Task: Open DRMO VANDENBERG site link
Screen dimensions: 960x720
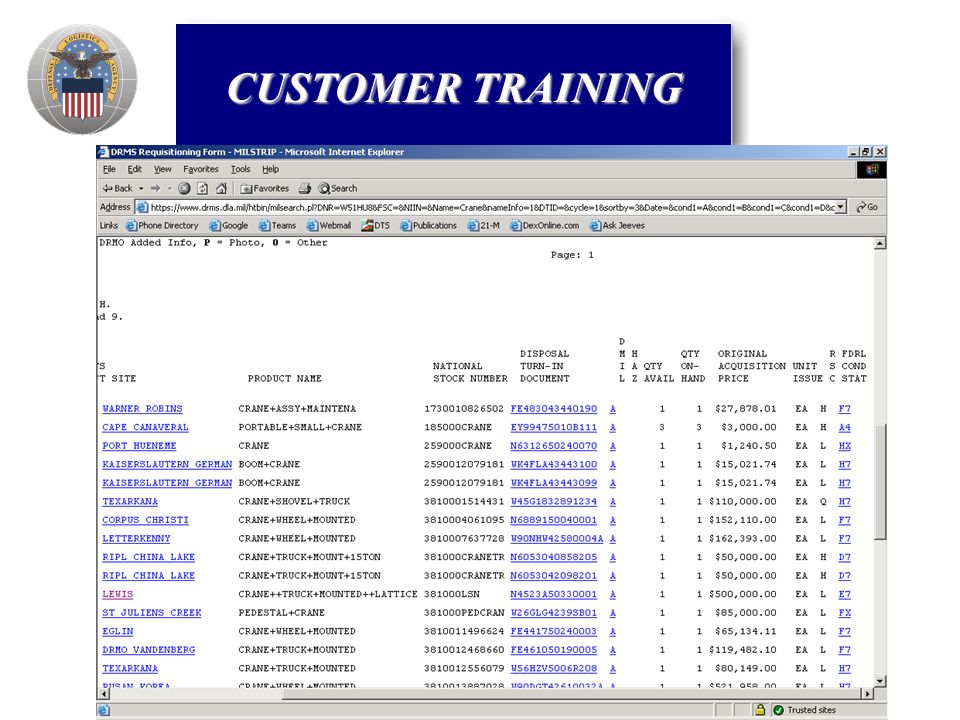Action: click(x=149, y=650)
